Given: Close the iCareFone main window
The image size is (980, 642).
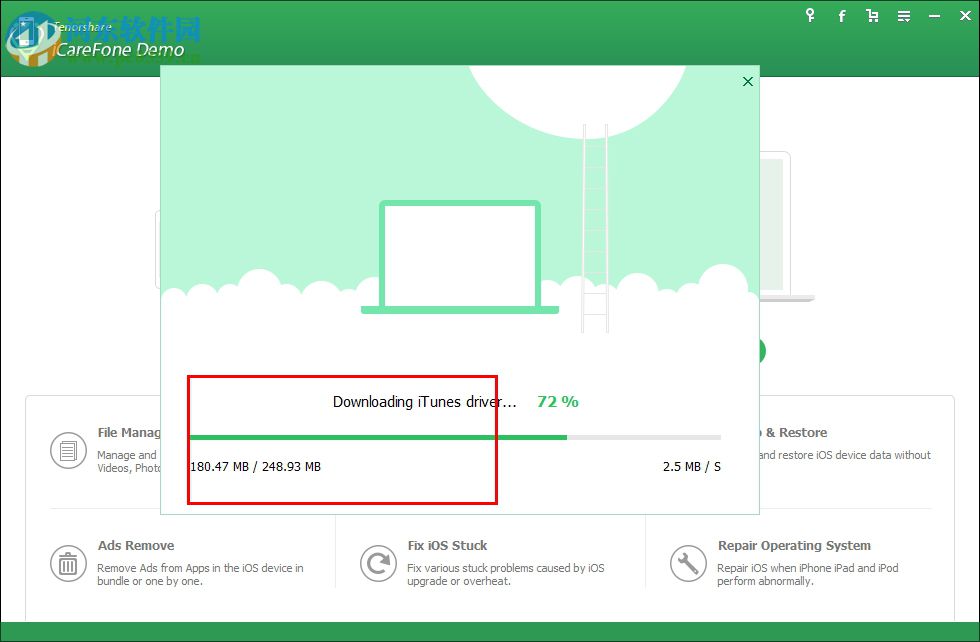Looking at the screenshot, I should point(965,16).
